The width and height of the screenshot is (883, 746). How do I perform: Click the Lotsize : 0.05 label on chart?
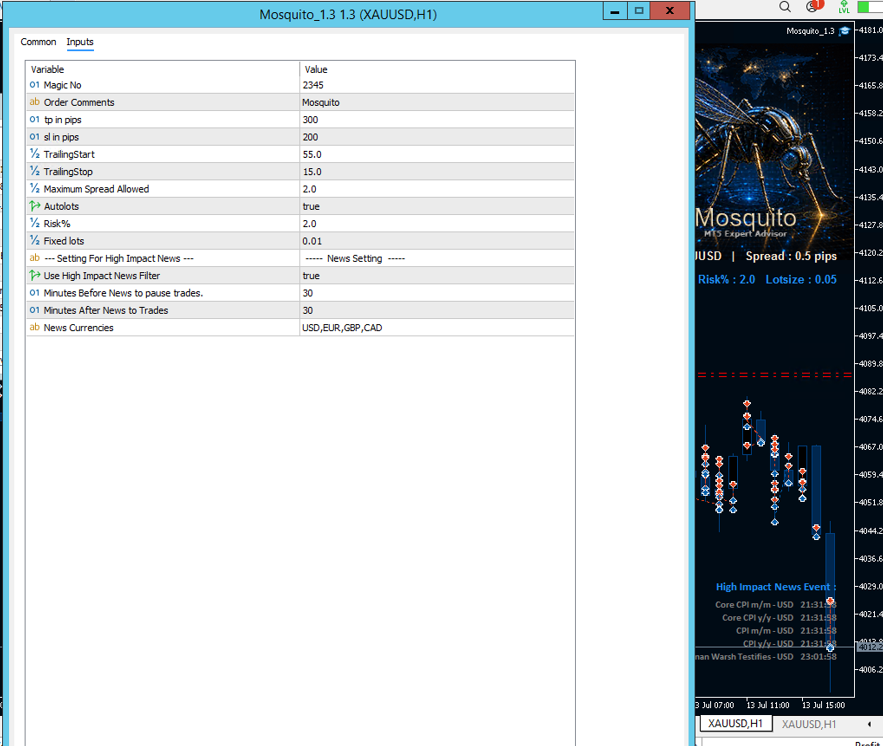coord(801,279)
